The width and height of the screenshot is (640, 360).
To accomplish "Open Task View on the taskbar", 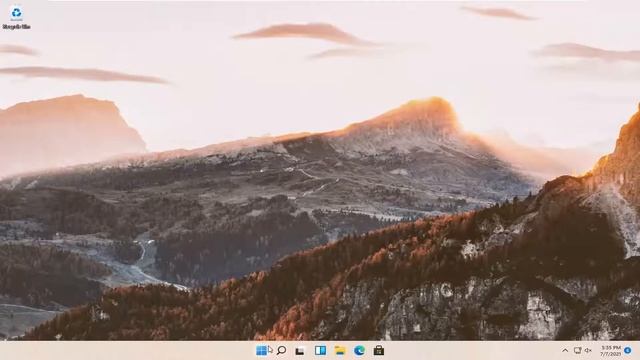I will 300,351.
